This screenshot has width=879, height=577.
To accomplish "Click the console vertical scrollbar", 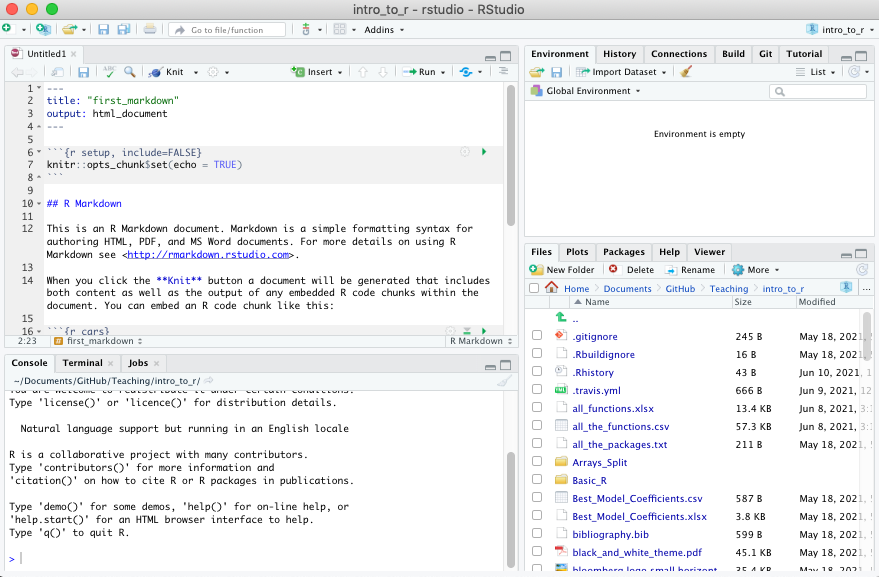I will 511,509.
